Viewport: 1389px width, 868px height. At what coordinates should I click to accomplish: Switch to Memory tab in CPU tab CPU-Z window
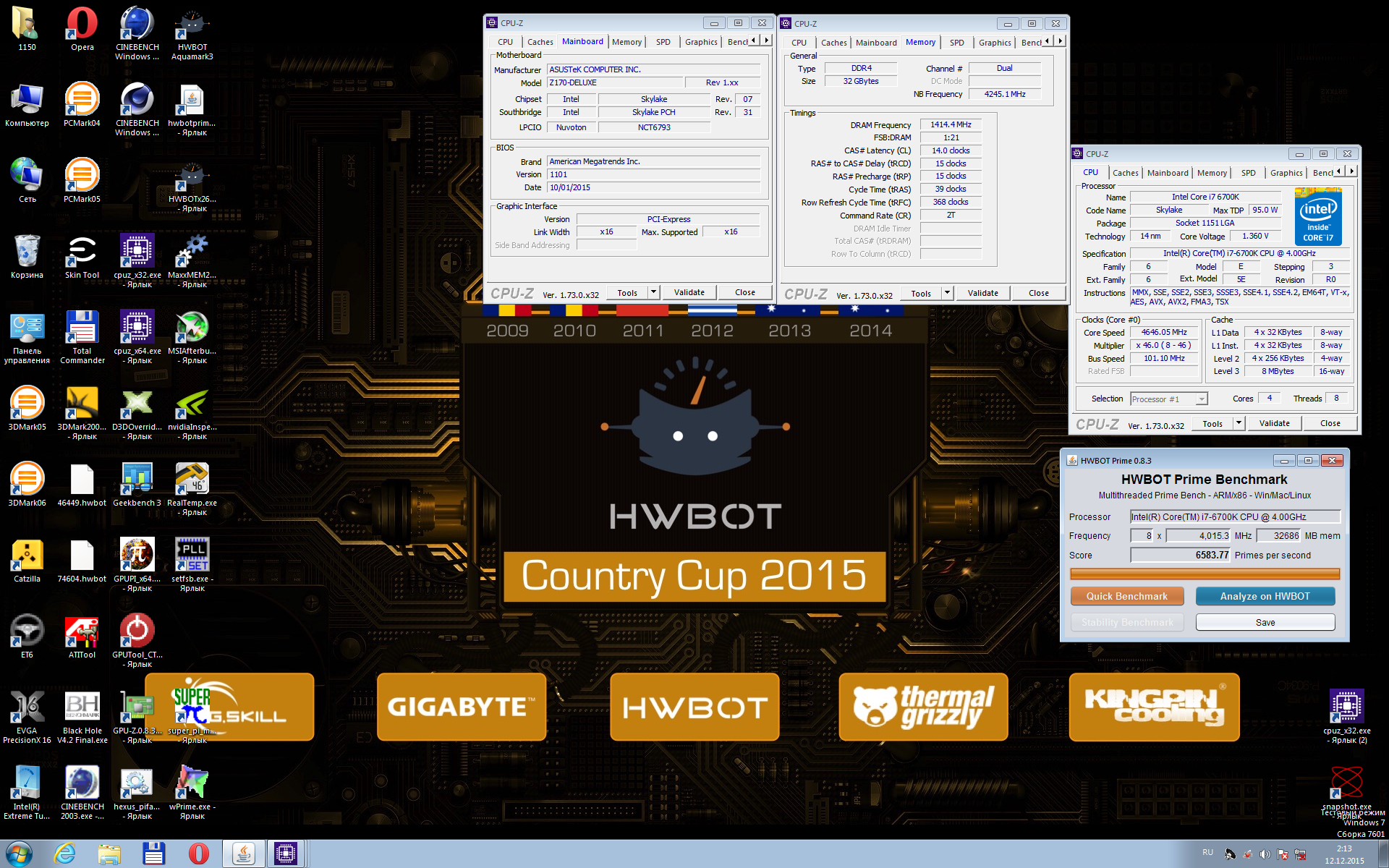1212,173
